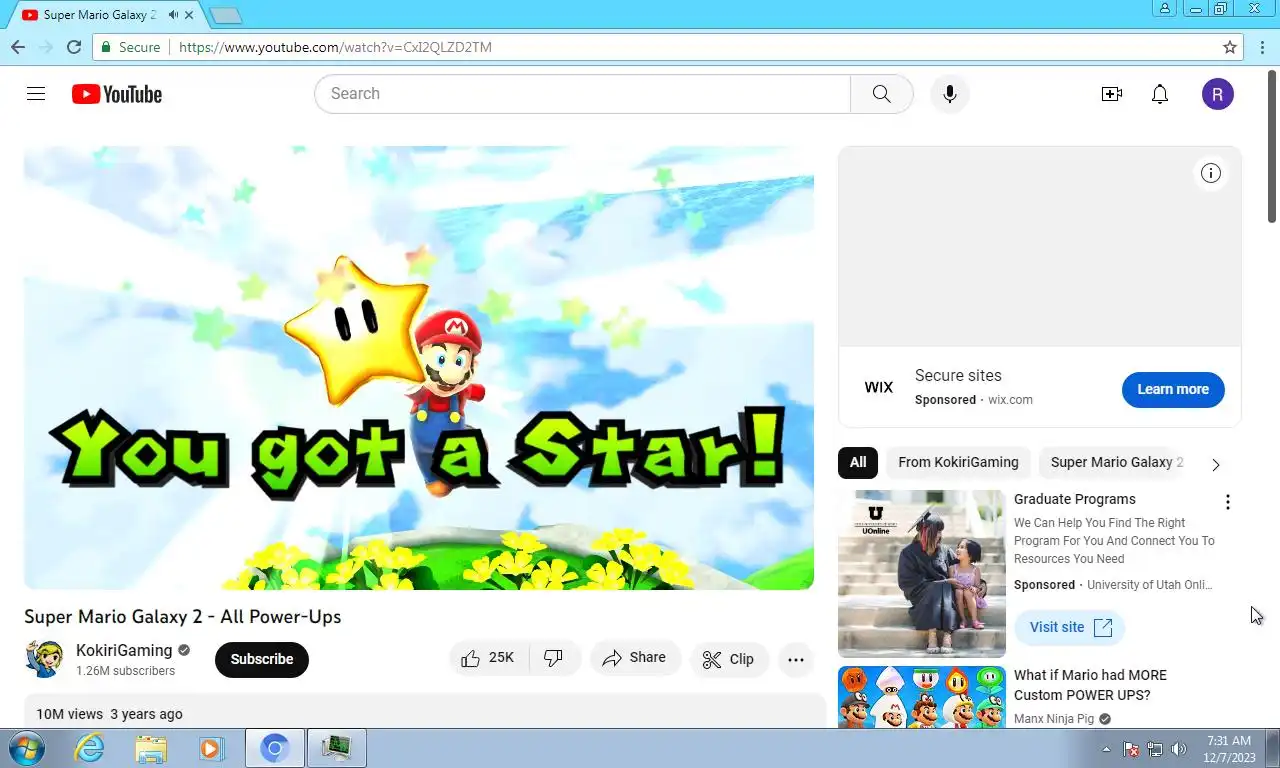
Task: Click the Graduate Programs ad title
Action: pos(1075,499)
